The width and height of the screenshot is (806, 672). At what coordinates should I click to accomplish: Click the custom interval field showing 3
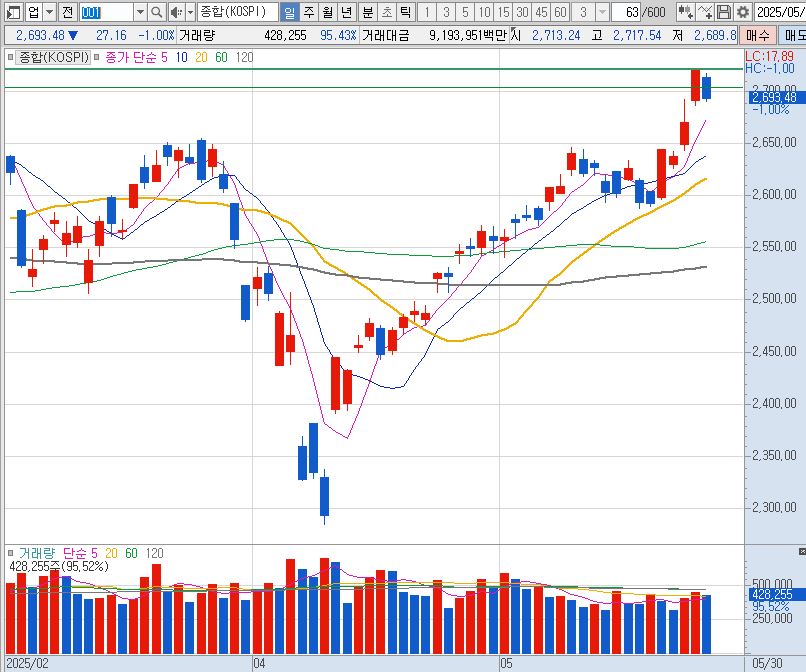coord(583,12)
